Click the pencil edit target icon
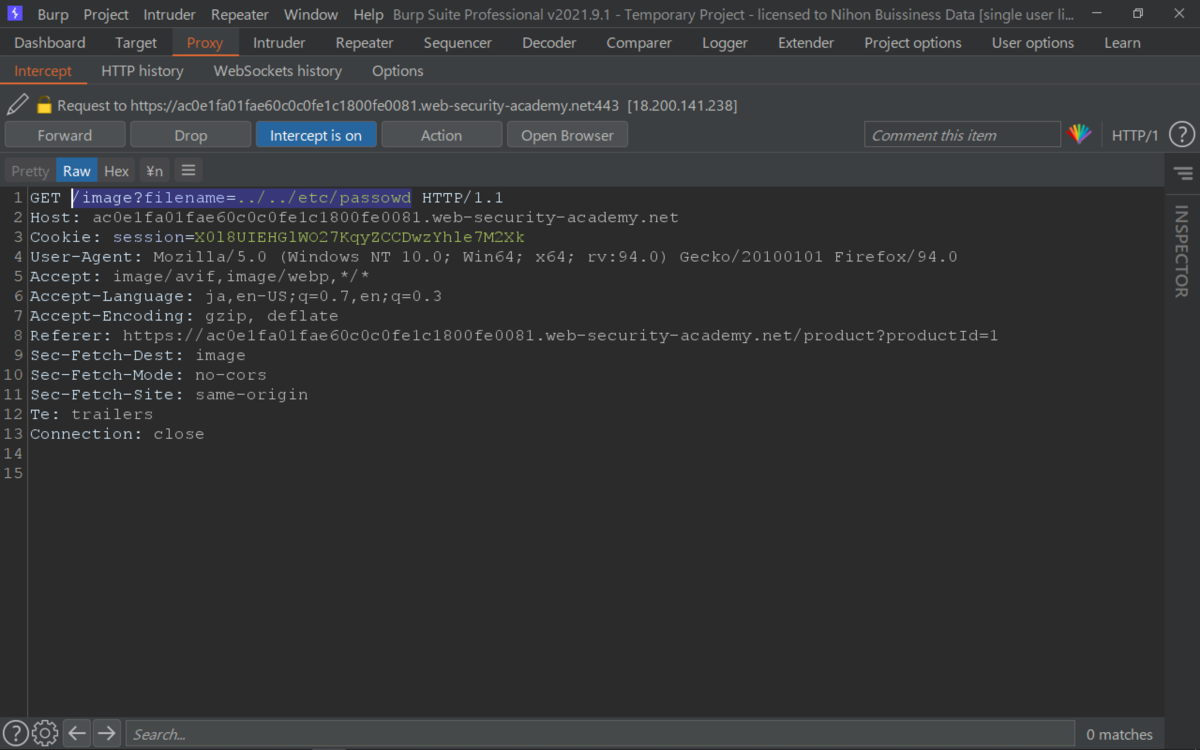The width and height of the screenshot is (1200, 750). 17,105
